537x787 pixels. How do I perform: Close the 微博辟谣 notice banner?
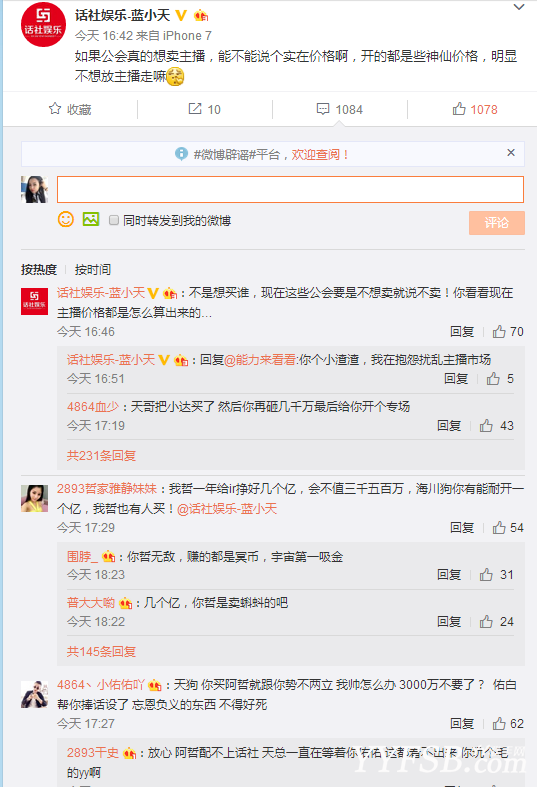[511, 153]
